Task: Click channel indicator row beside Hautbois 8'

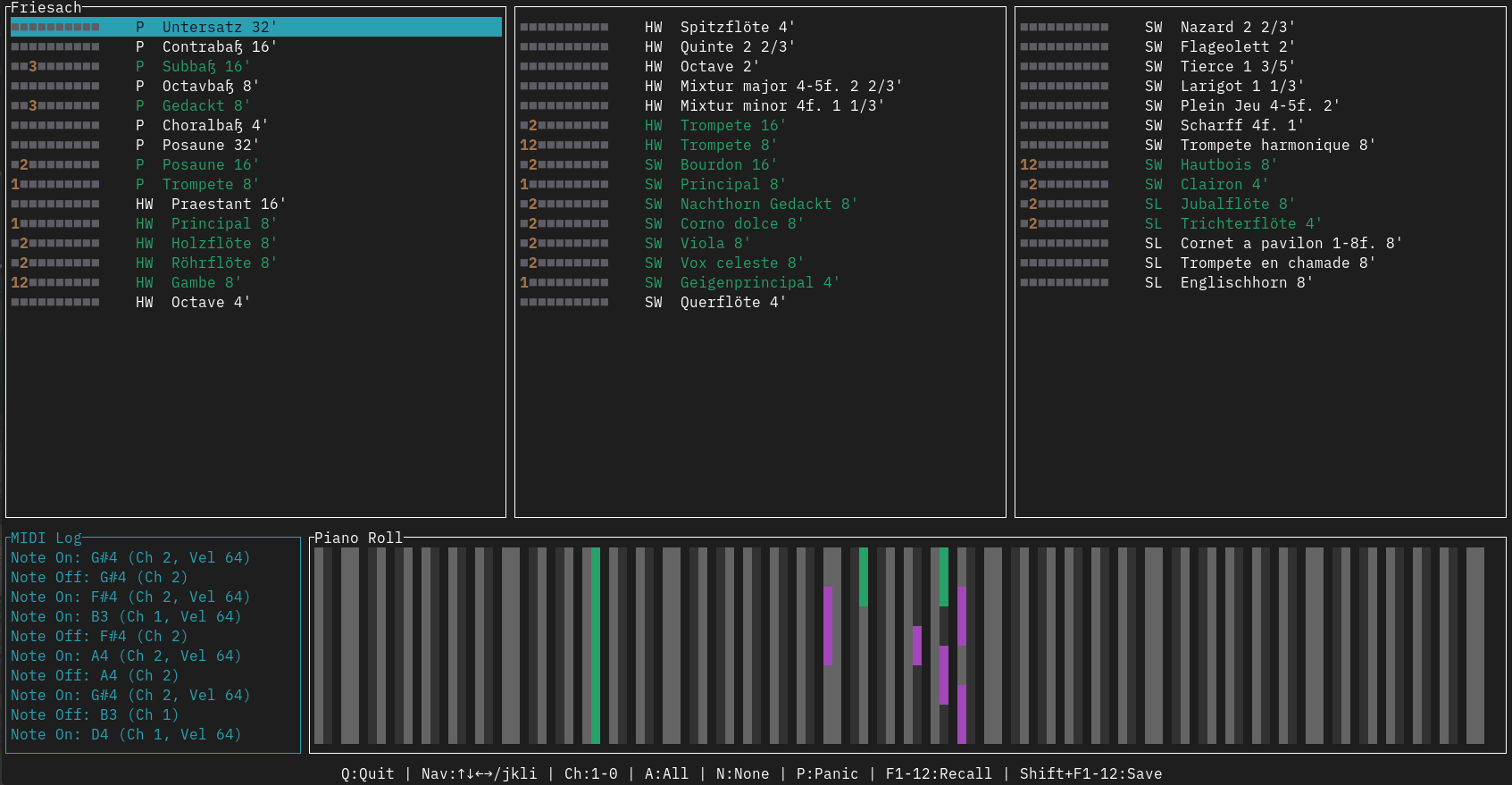Action: pos(1065,165)
